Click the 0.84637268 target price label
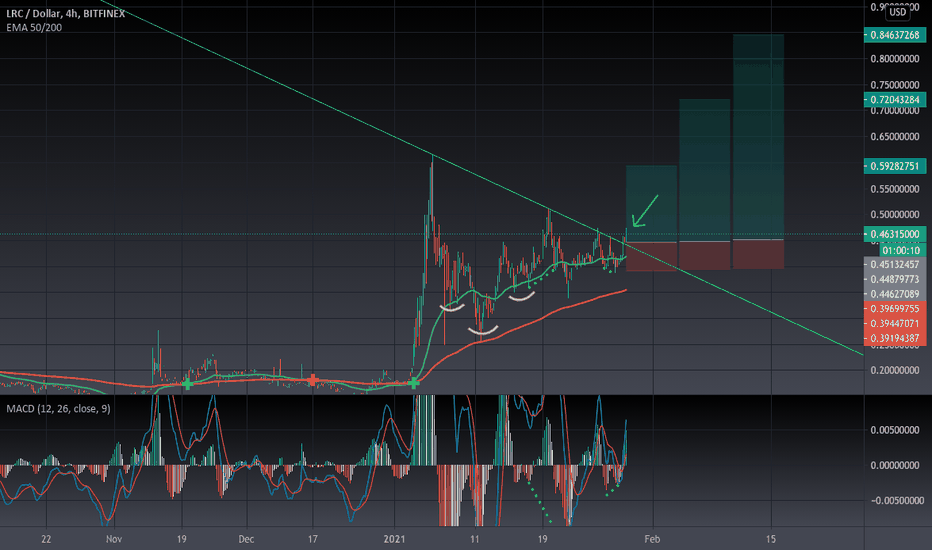The image size is (932, 550). tap(895, 35)
